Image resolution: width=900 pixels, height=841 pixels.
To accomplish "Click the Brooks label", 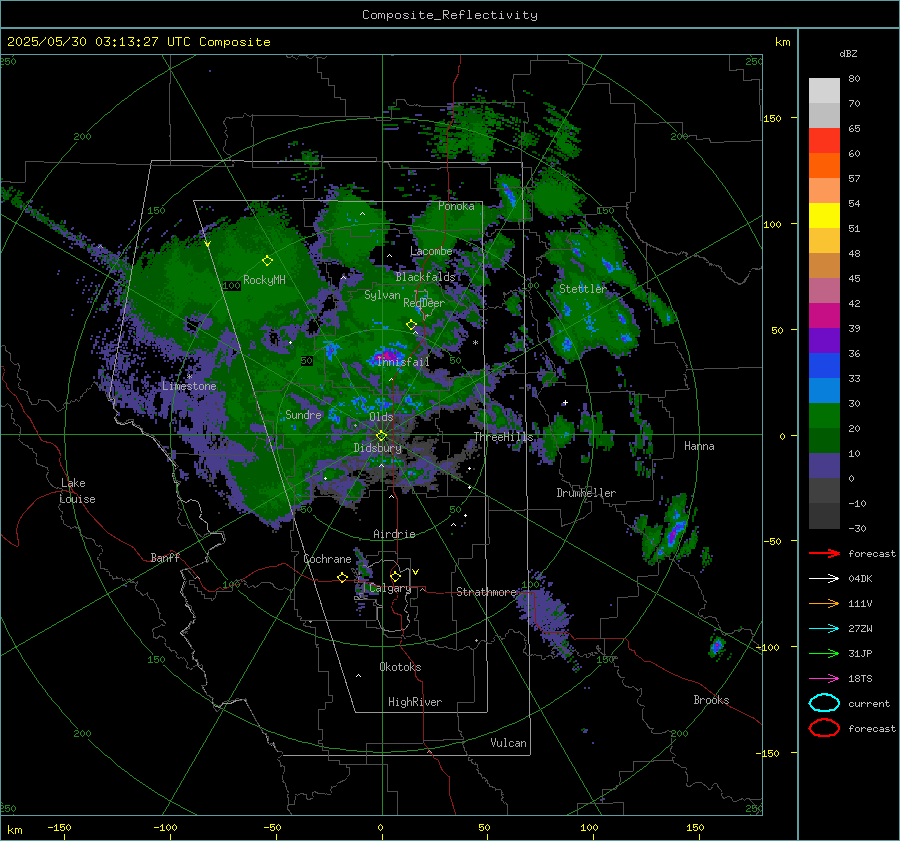I will point(711,700).
